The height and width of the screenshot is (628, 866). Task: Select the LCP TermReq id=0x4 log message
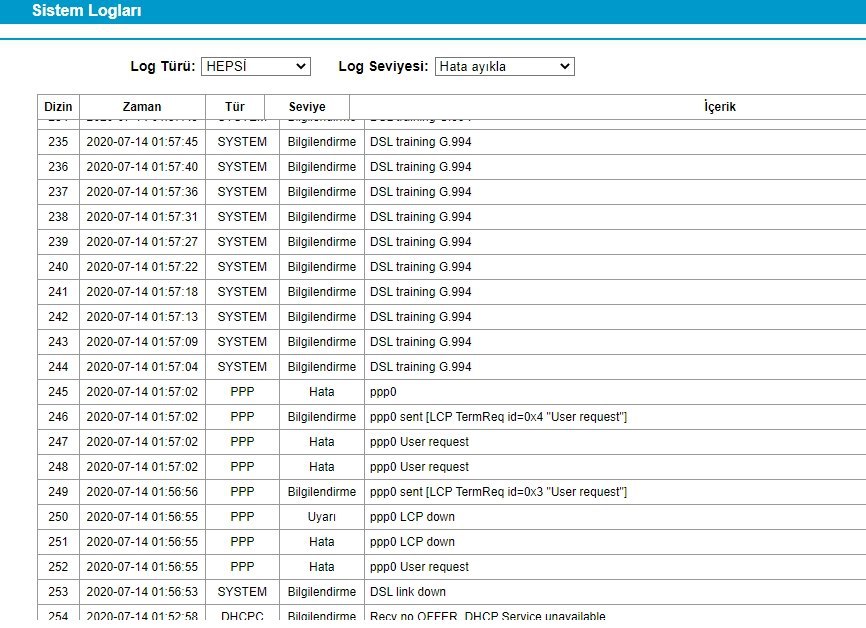click(x=498, y=417)
